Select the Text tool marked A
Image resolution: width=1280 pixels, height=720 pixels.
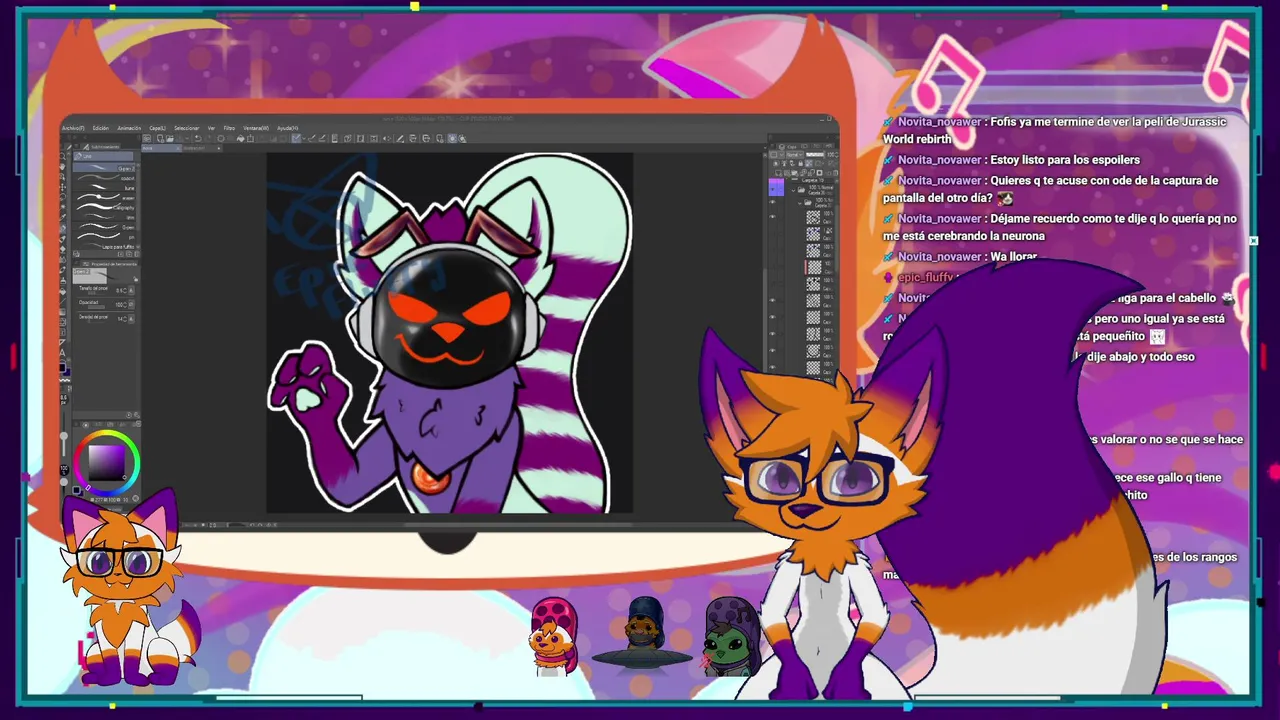(63, 353)
